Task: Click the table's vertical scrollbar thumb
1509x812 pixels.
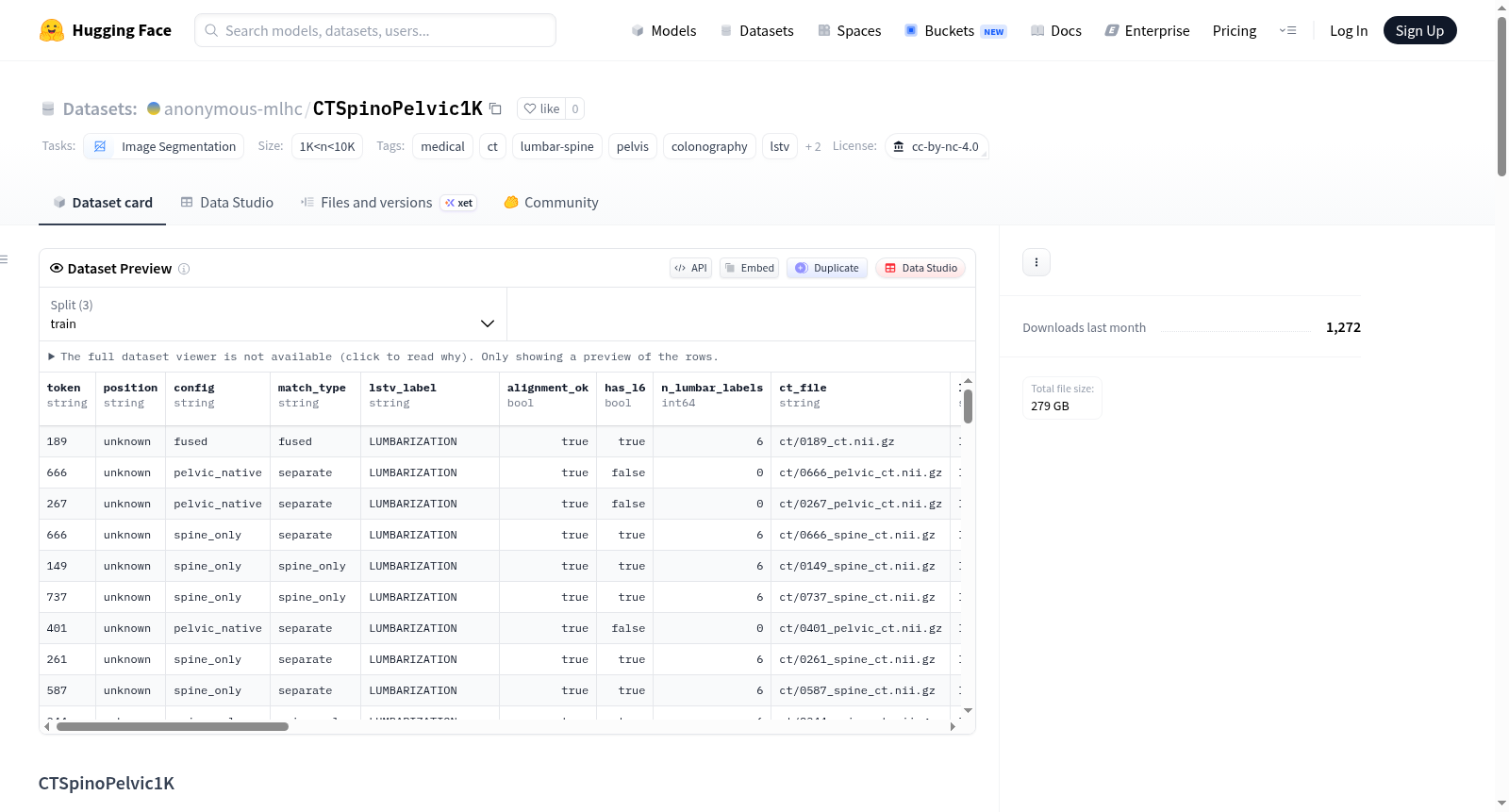Action: pos(968,406)
